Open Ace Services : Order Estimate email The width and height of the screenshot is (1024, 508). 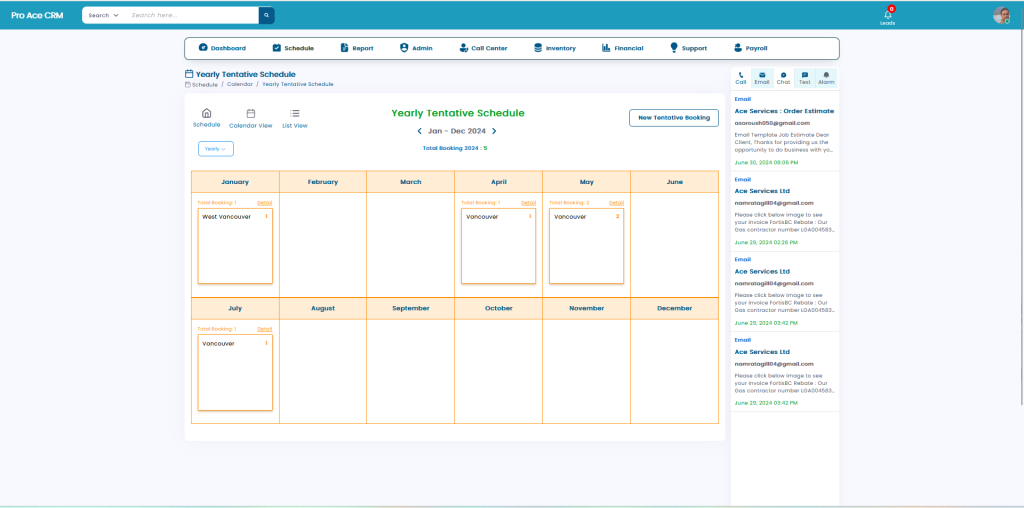(x=784, y=111)
